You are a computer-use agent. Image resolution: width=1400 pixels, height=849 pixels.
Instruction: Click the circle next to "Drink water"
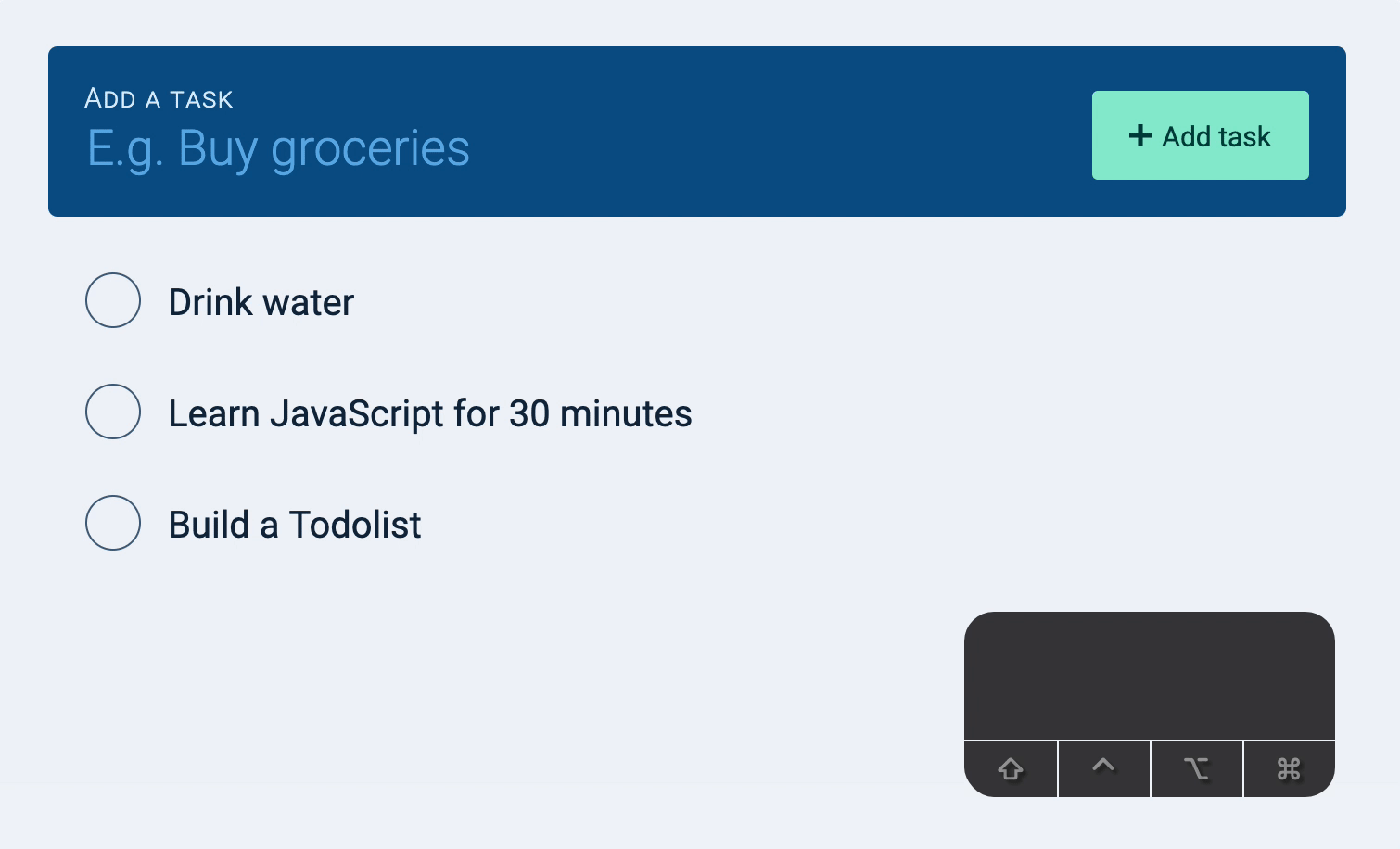[x=112, y=300]
